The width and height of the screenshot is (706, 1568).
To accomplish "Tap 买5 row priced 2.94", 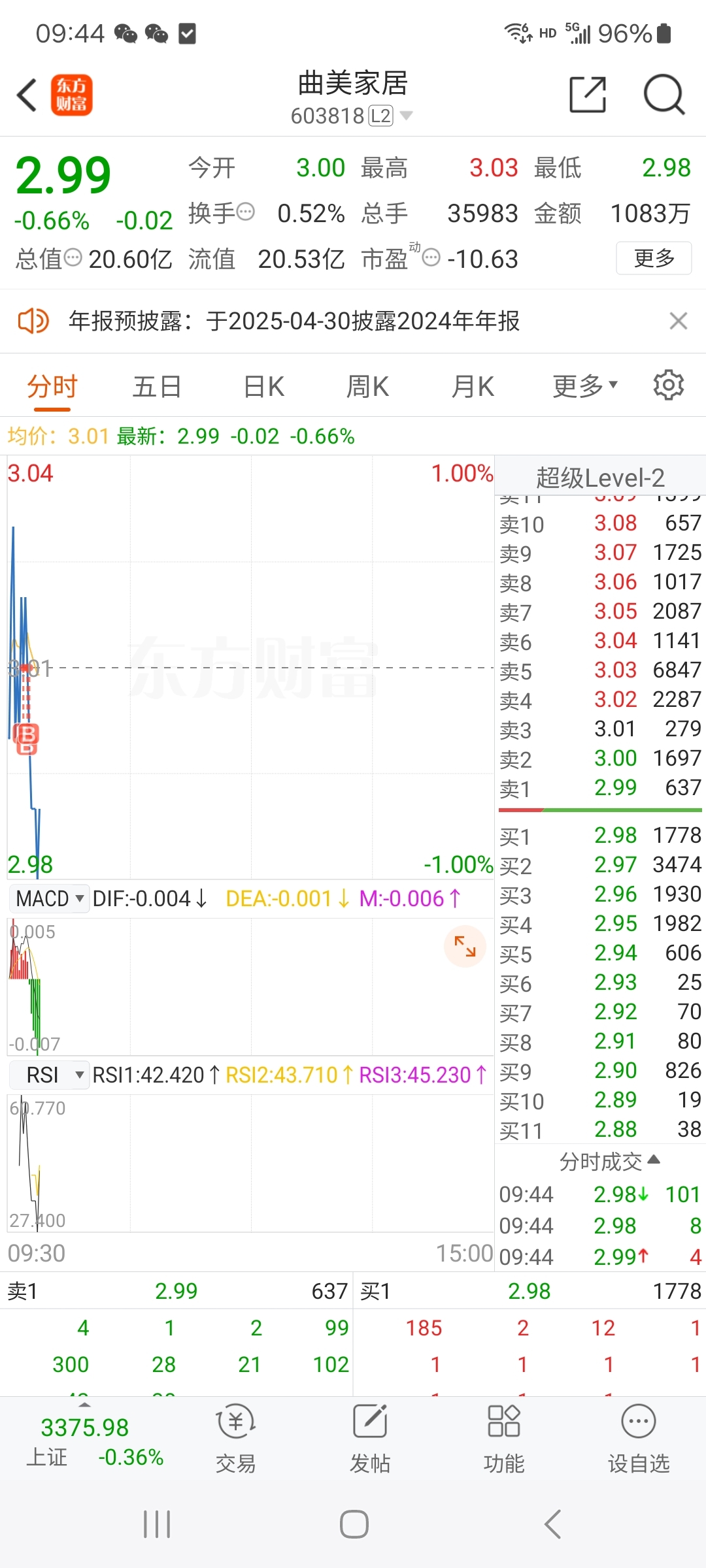I will 600,953.
